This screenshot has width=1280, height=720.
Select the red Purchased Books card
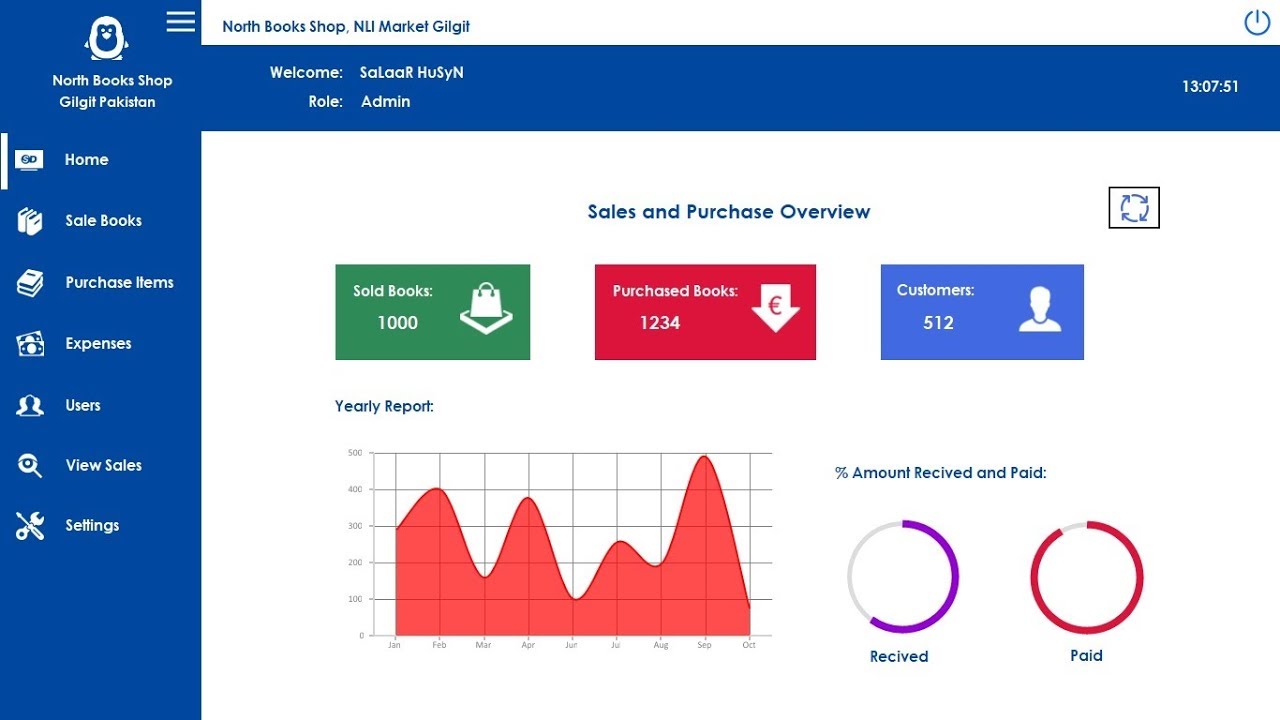point(705,312)
